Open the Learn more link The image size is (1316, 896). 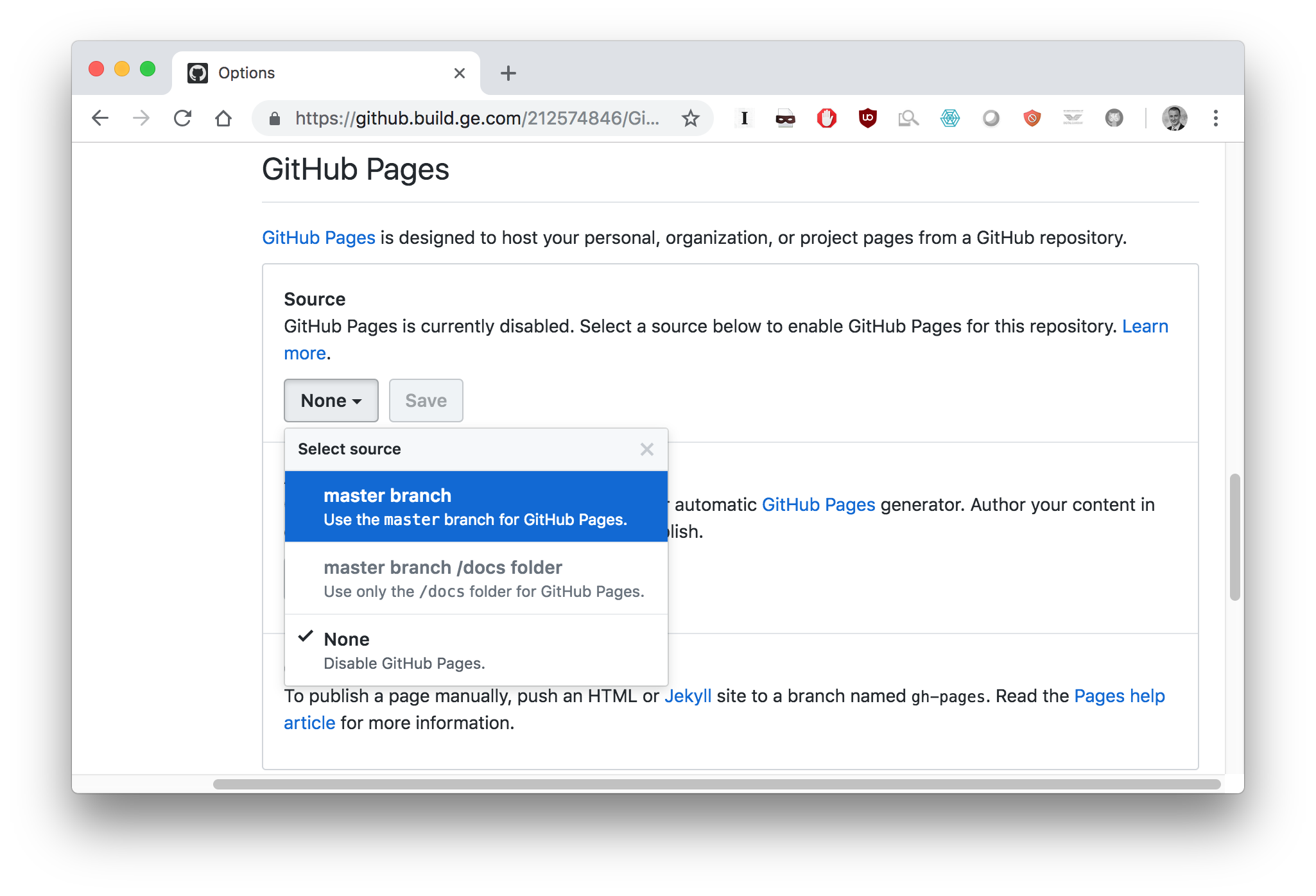(1145, 326)
